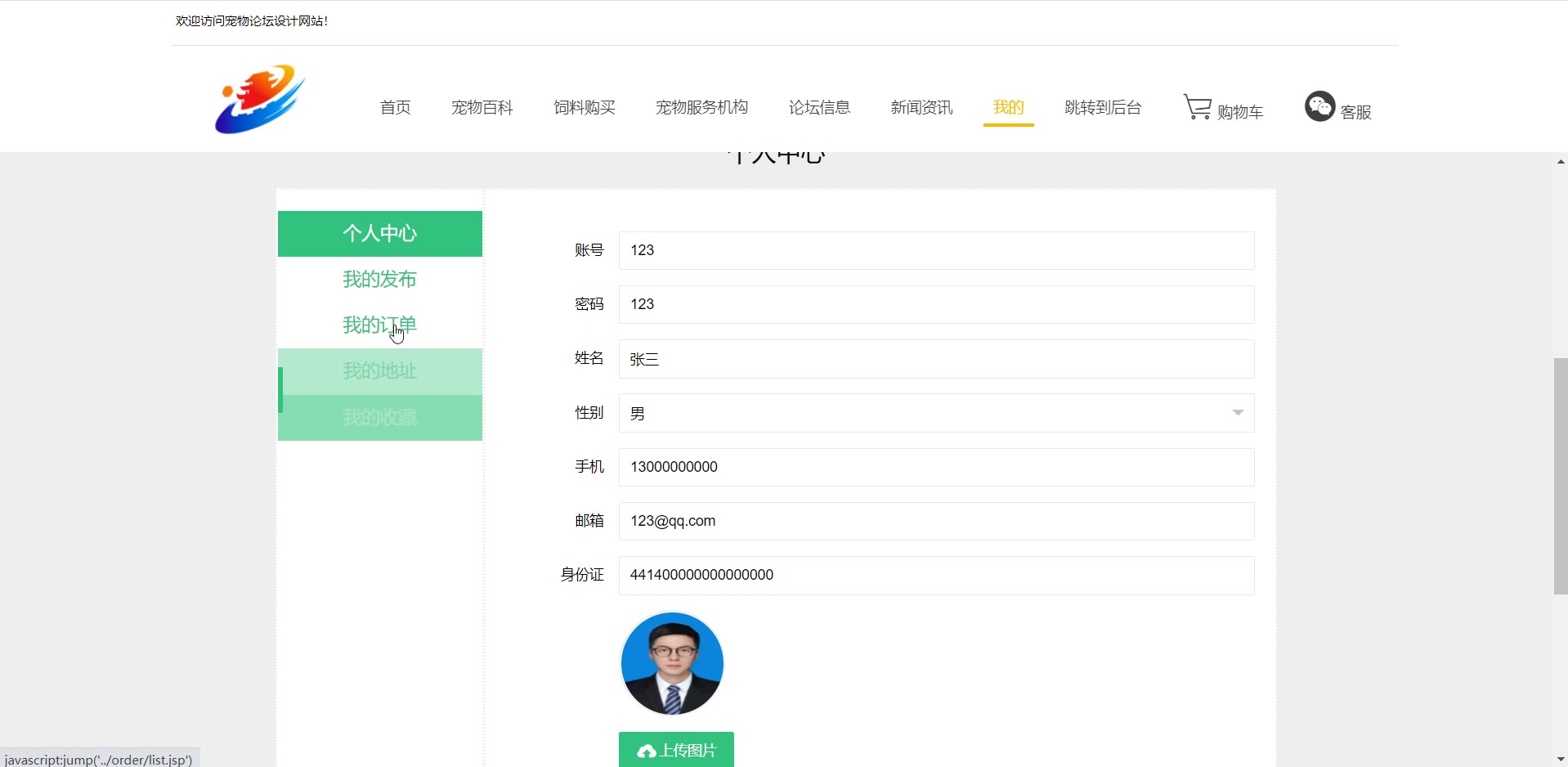This screenshot has width=1568, height=767.
Task: Open 我的发布 sidebar item
Action: 379,279
